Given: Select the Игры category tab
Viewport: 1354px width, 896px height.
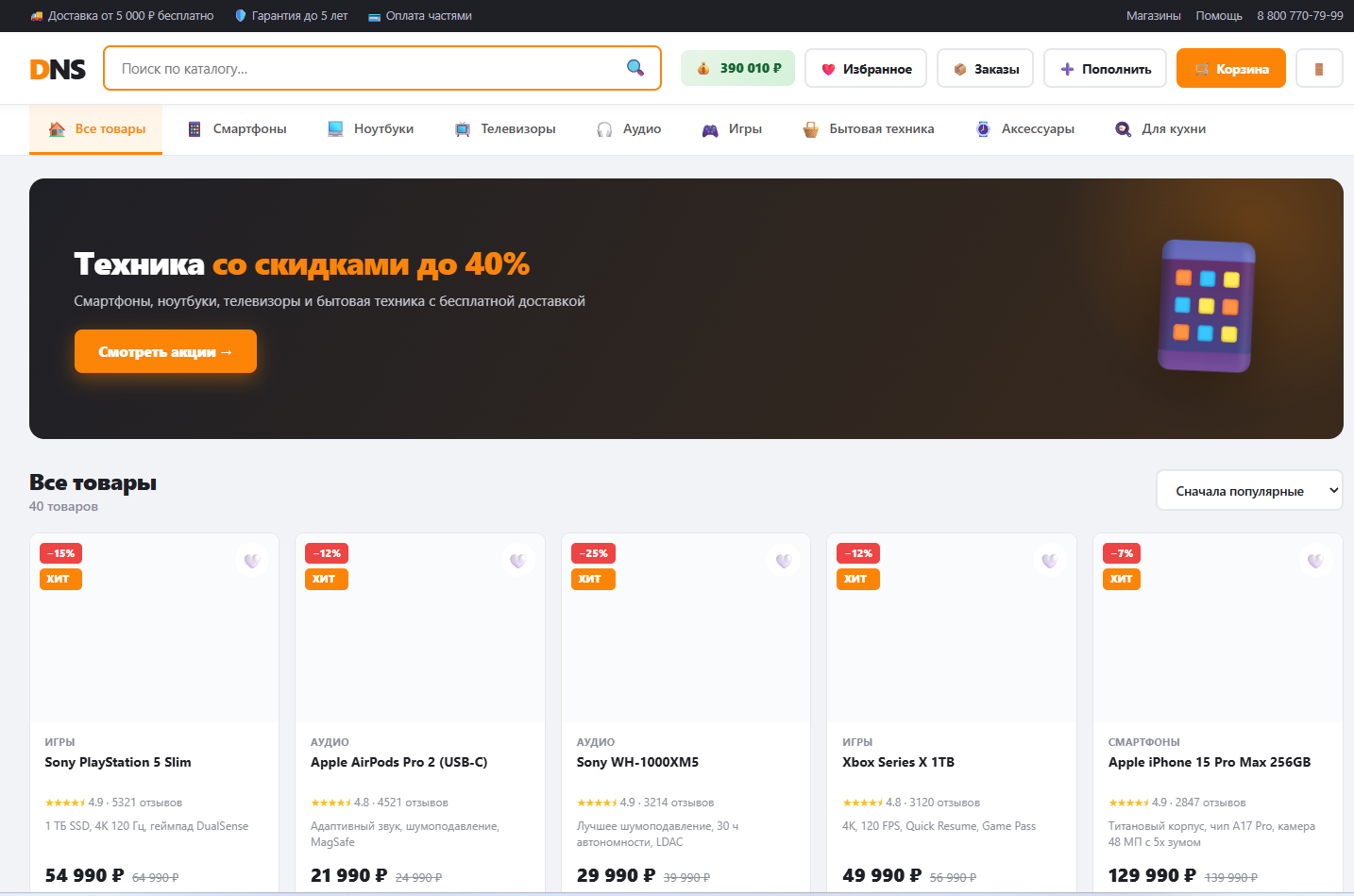Looking at the screenshot, I should tap(732, 129).
